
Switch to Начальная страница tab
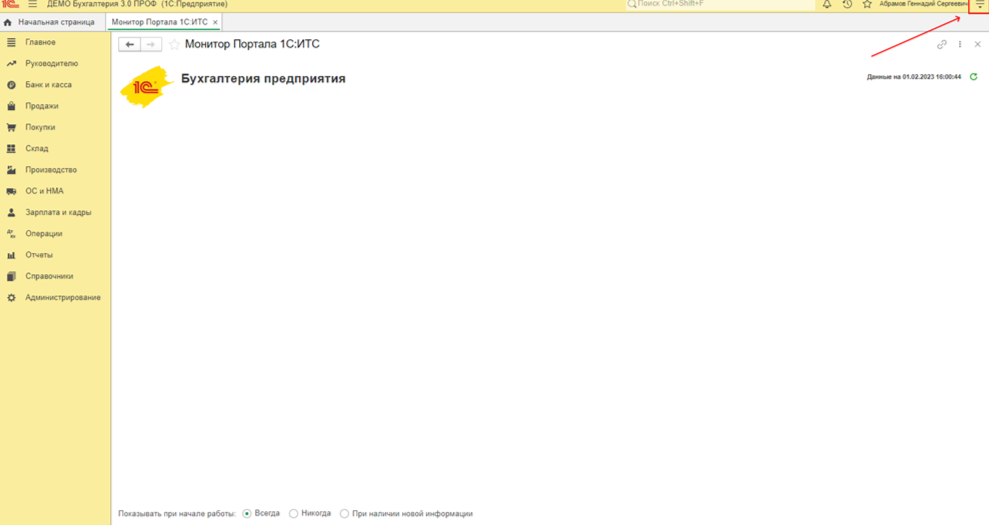(x=49, y=22)
